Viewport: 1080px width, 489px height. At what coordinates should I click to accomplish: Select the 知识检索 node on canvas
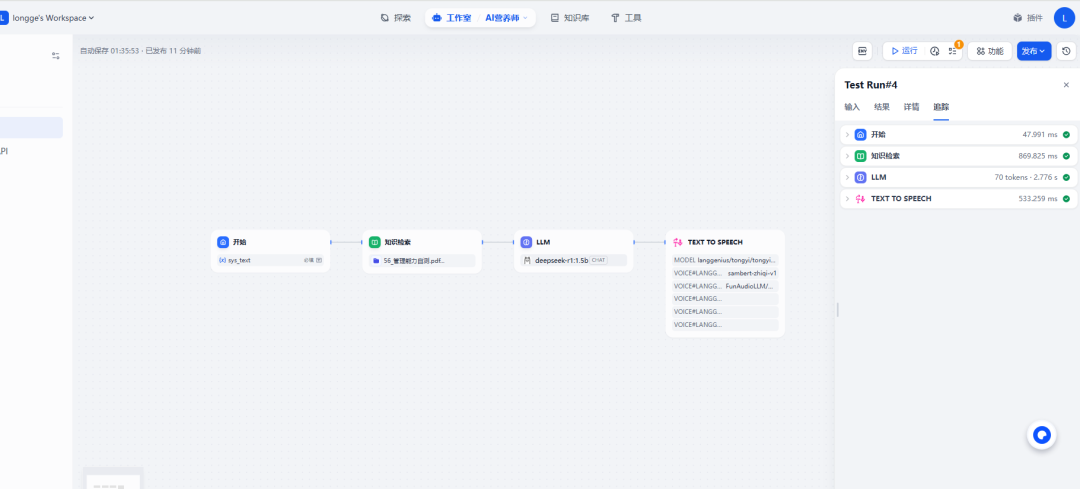pos(422,251)
